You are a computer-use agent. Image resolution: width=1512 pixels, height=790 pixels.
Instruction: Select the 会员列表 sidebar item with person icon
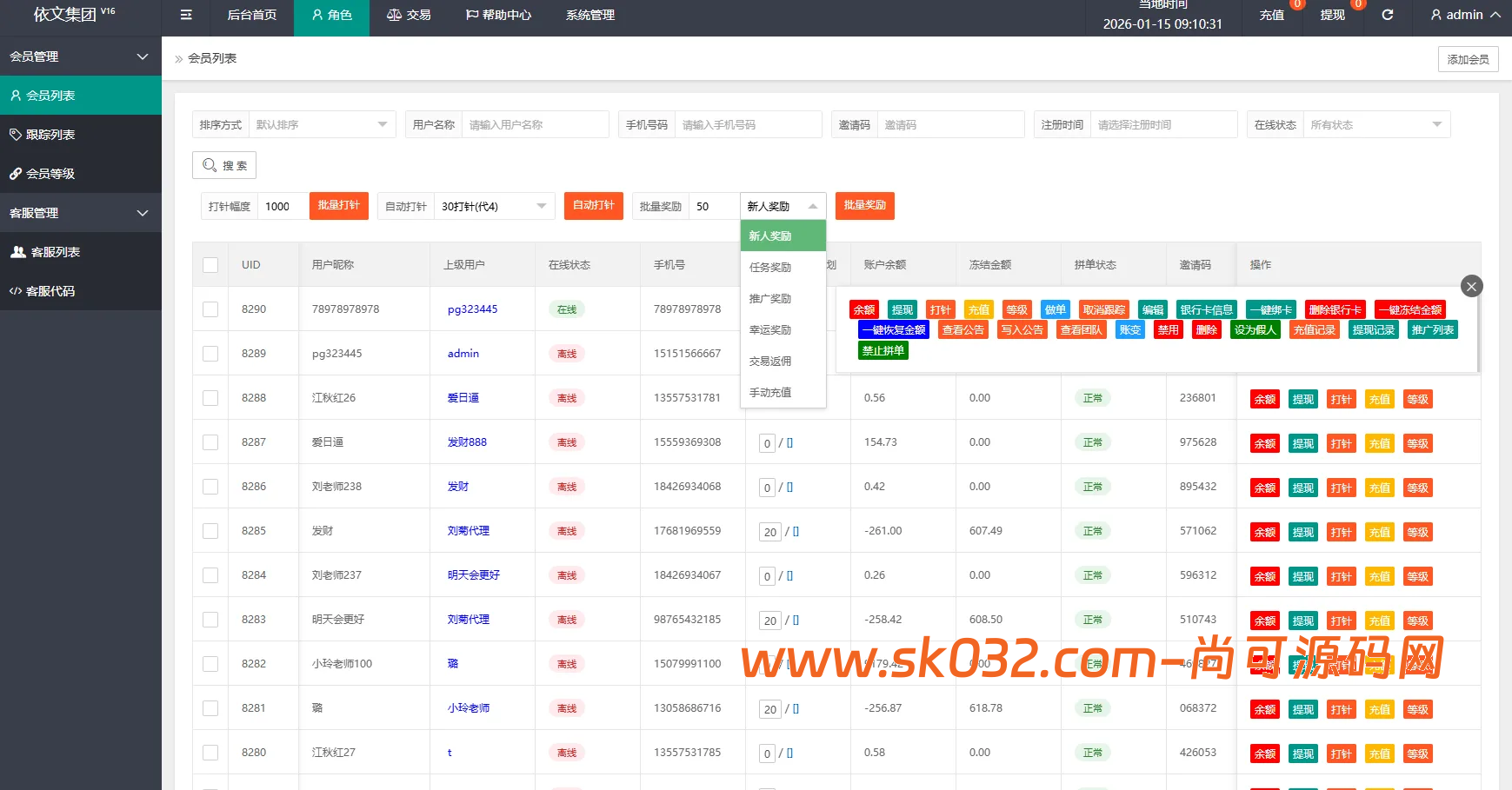[15, 95]
